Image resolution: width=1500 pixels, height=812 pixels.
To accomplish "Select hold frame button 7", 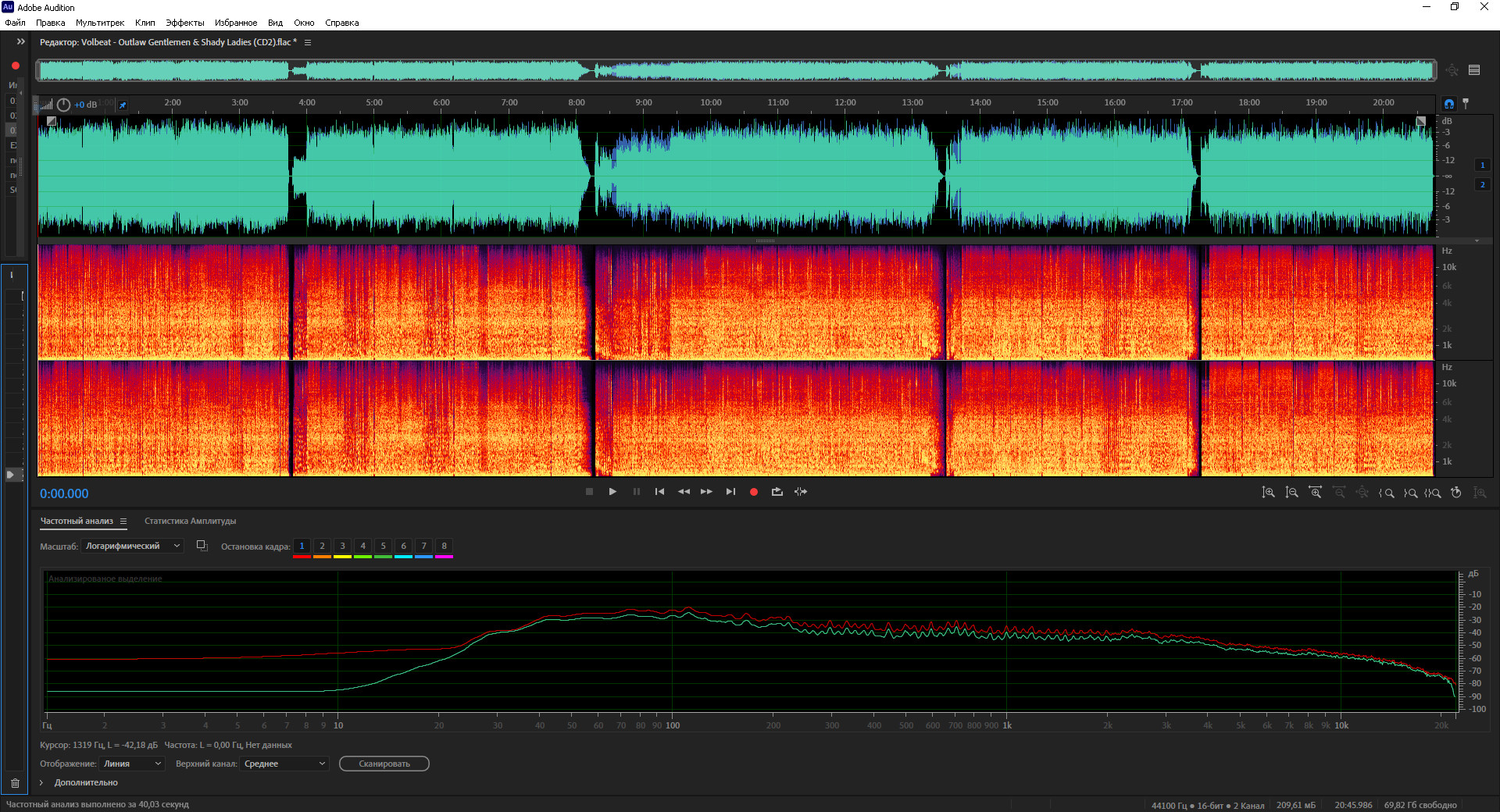I will click(x=423, y=547).
